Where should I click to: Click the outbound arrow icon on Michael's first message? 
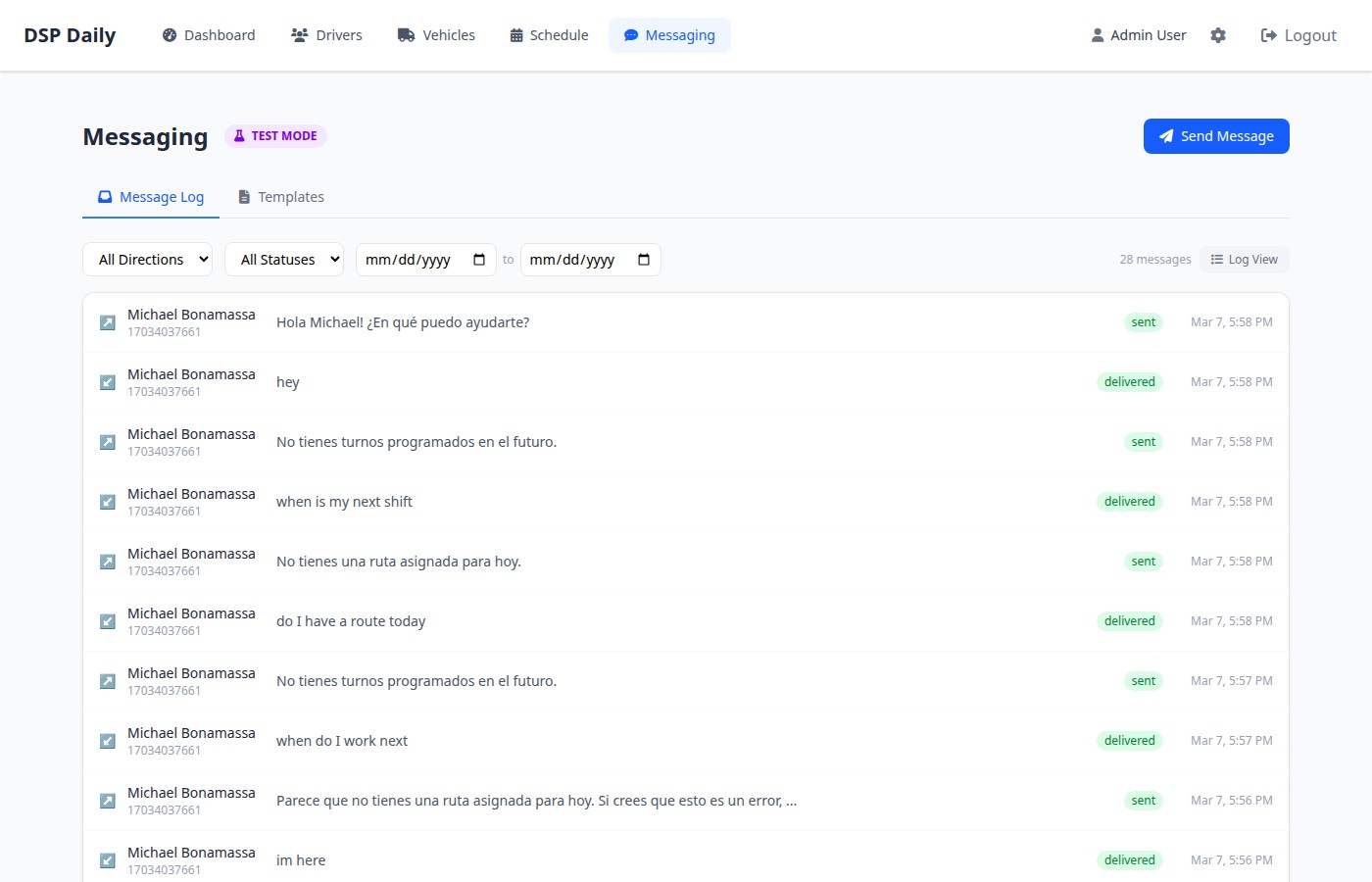(107, 321)
